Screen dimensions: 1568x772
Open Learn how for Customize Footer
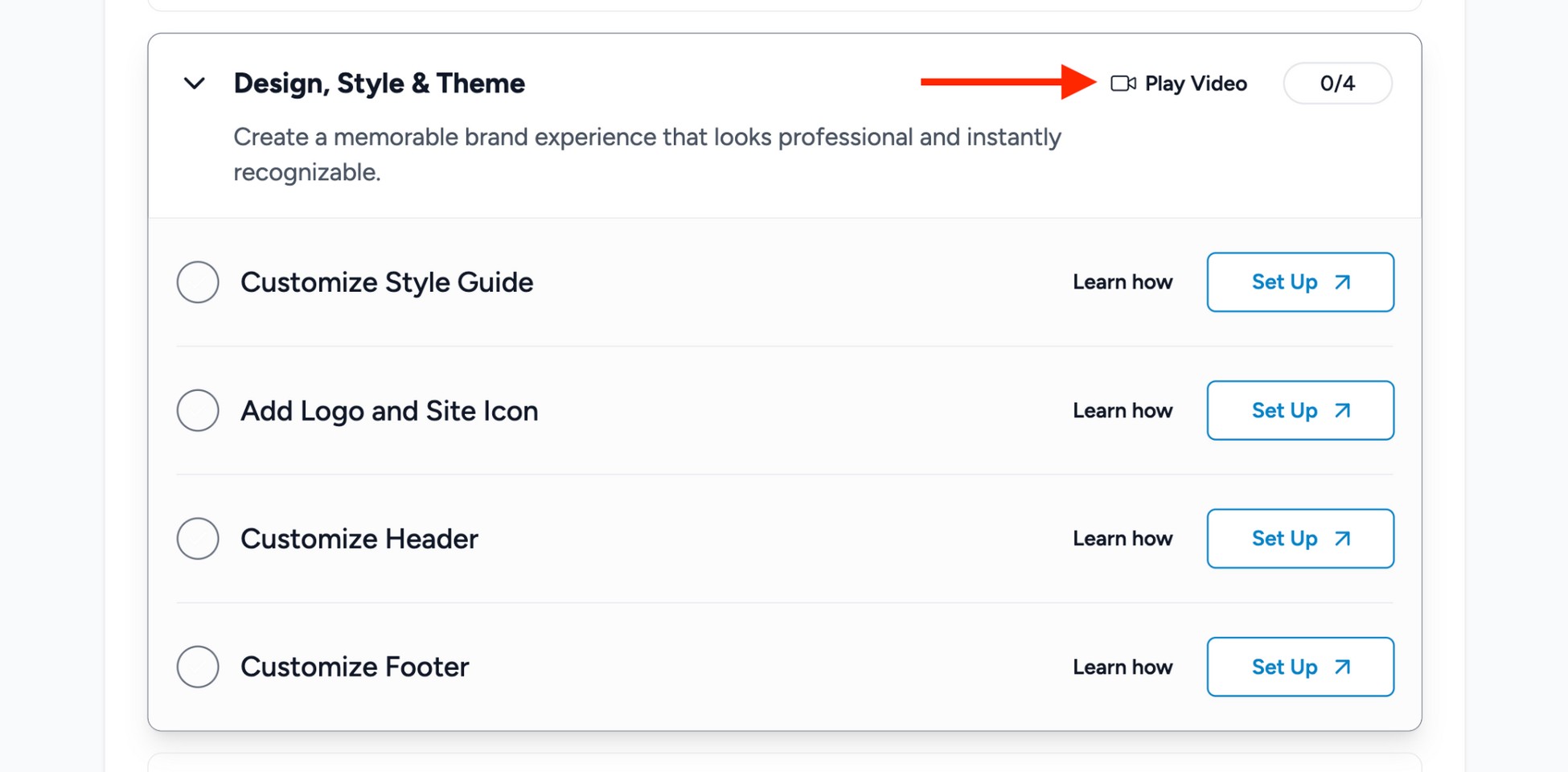[1123, 667]
